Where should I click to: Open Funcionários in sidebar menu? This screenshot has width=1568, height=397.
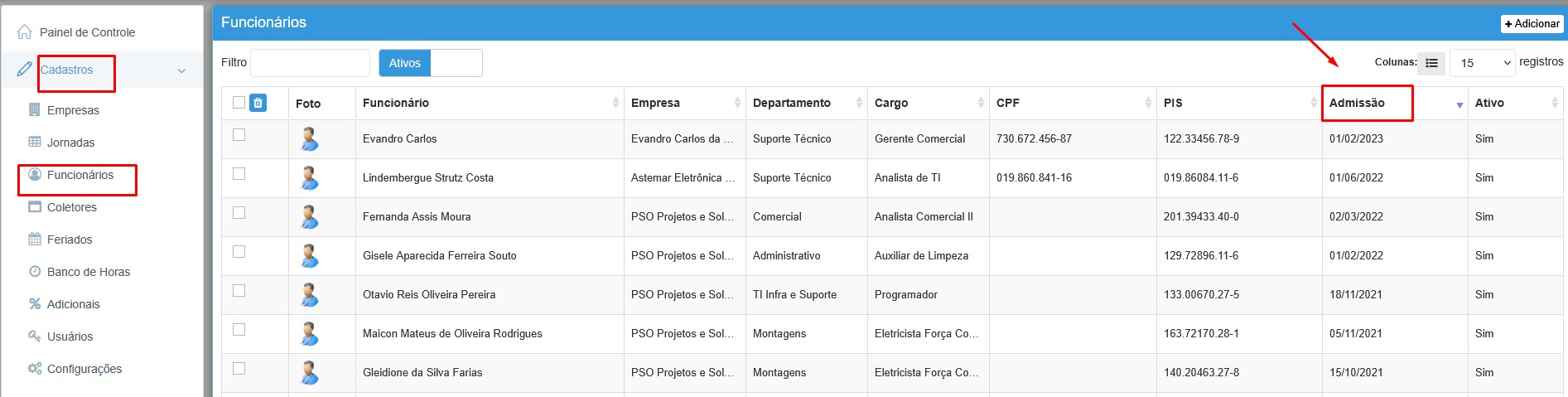click(80, 175)
